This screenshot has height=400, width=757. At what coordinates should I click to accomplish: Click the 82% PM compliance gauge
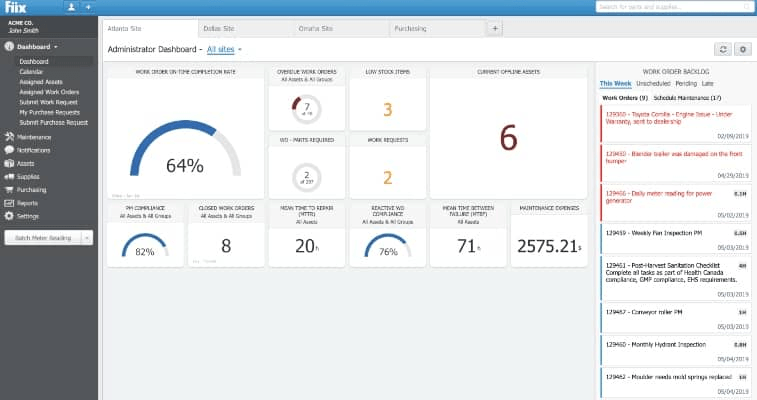(x=145, y=245)
